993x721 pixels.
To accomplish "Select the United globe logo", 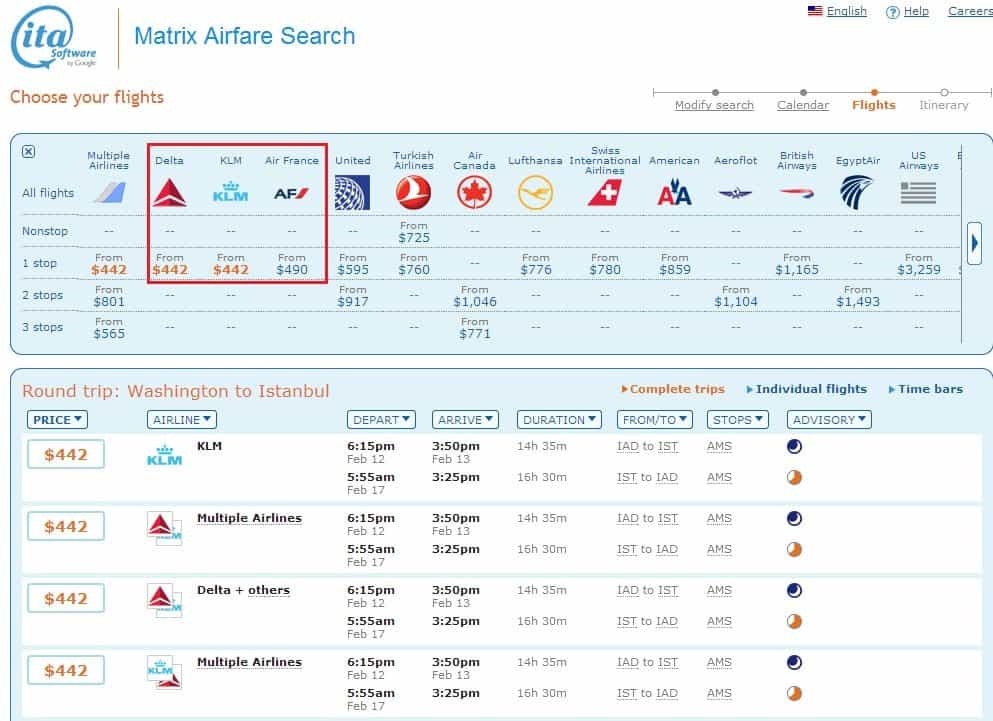I will click(353, 193).
